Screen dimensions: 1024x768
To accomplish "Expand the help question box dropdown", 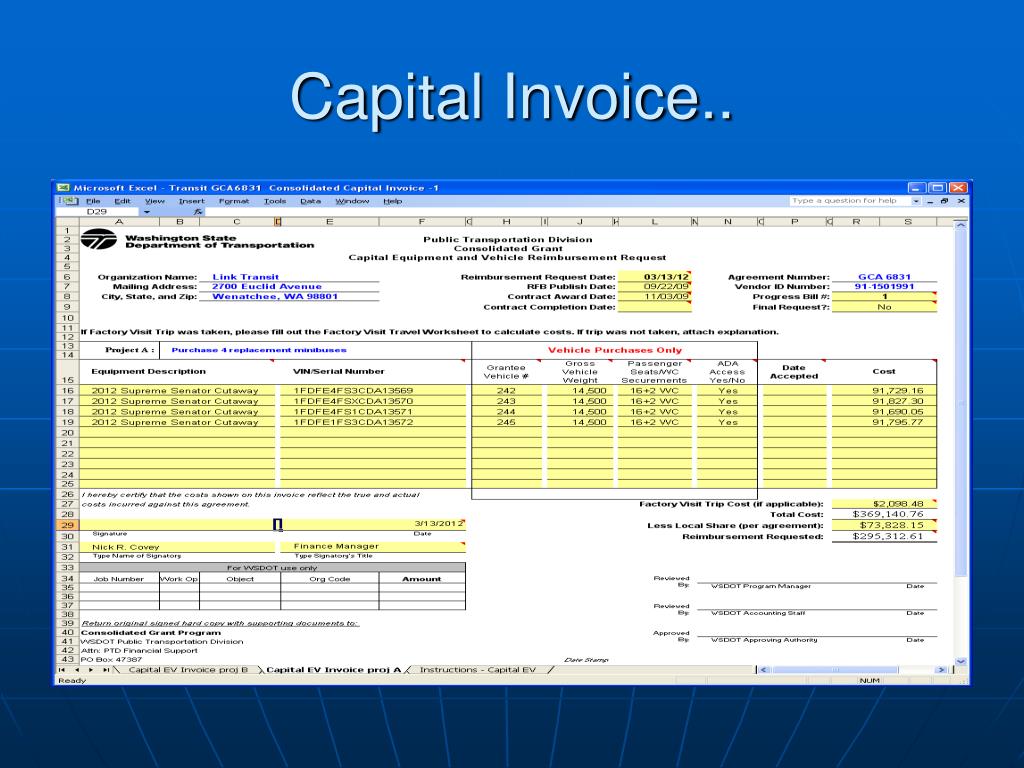I will (916, 201).
